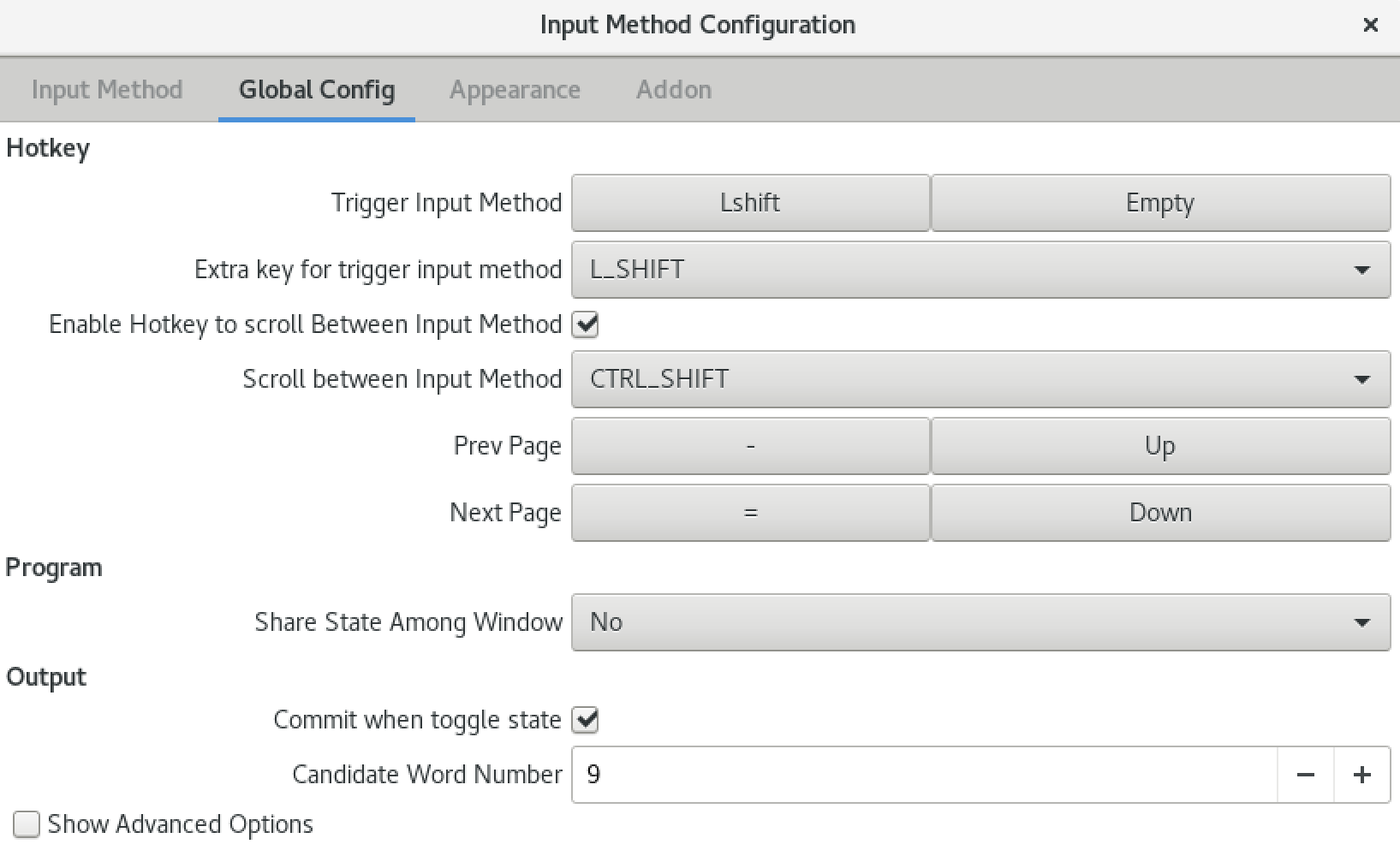Uncheck Commit when toggle state
Viewport: 1400px width, 862px height.
coord(586,720)
